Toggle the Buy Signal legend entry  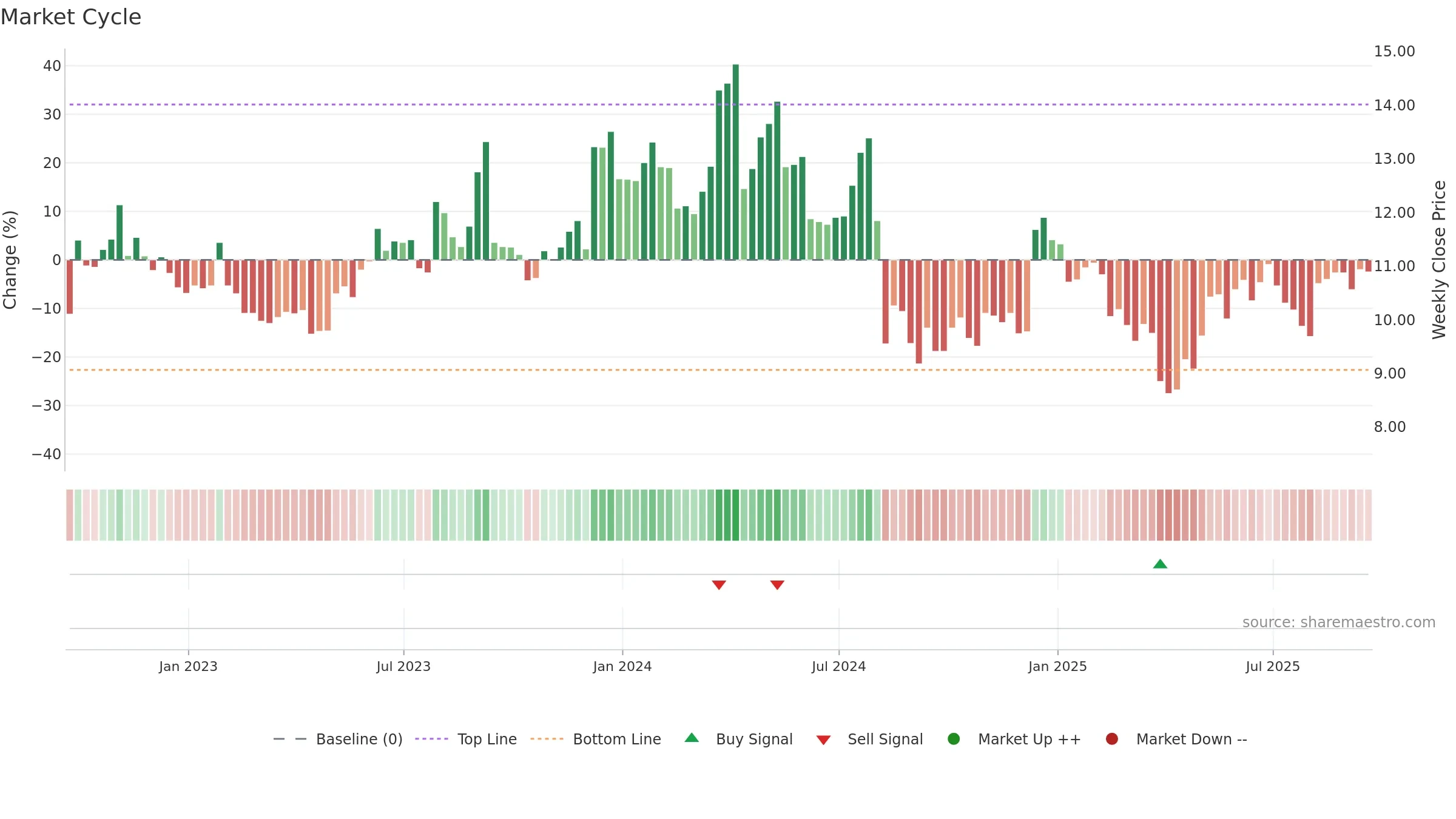point(738,739)
